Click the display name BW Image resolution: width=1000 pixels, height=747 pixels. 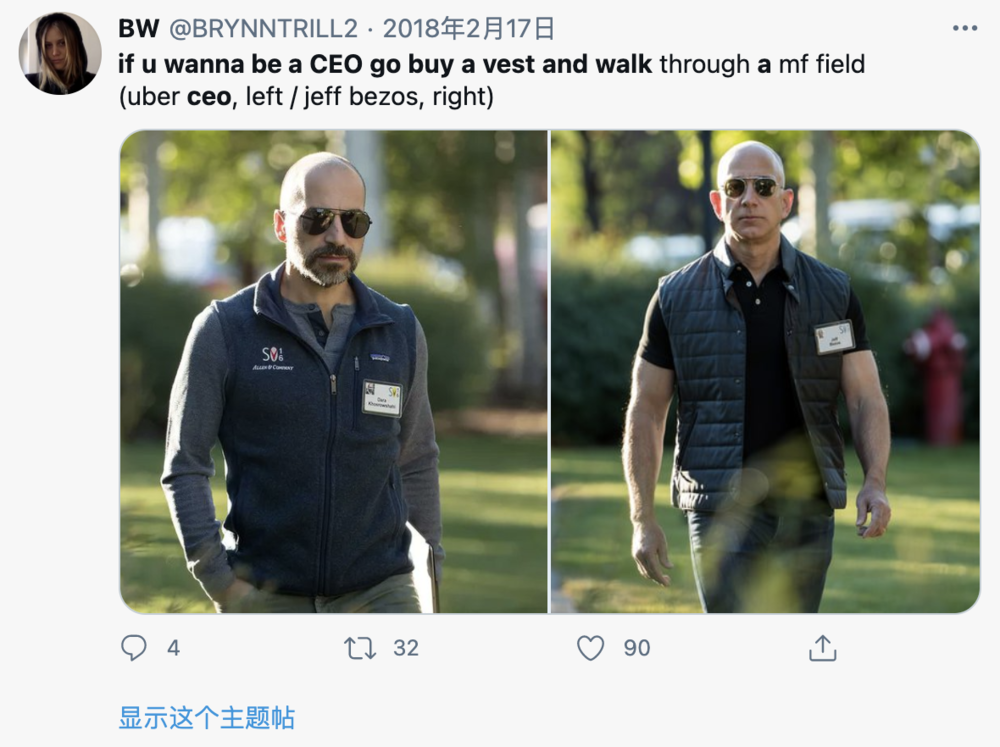tap(138, 29)
